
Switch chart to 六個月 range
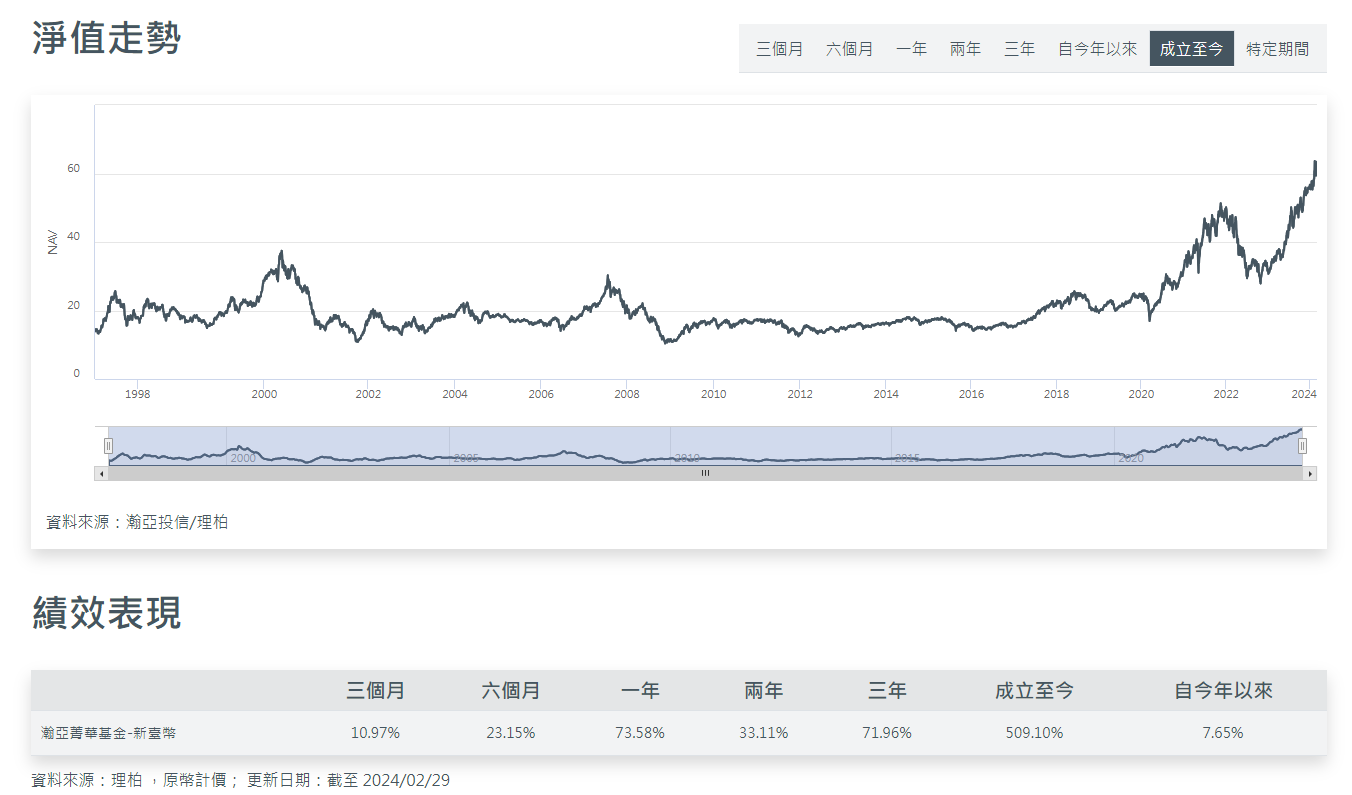click(x=849, y=48)
